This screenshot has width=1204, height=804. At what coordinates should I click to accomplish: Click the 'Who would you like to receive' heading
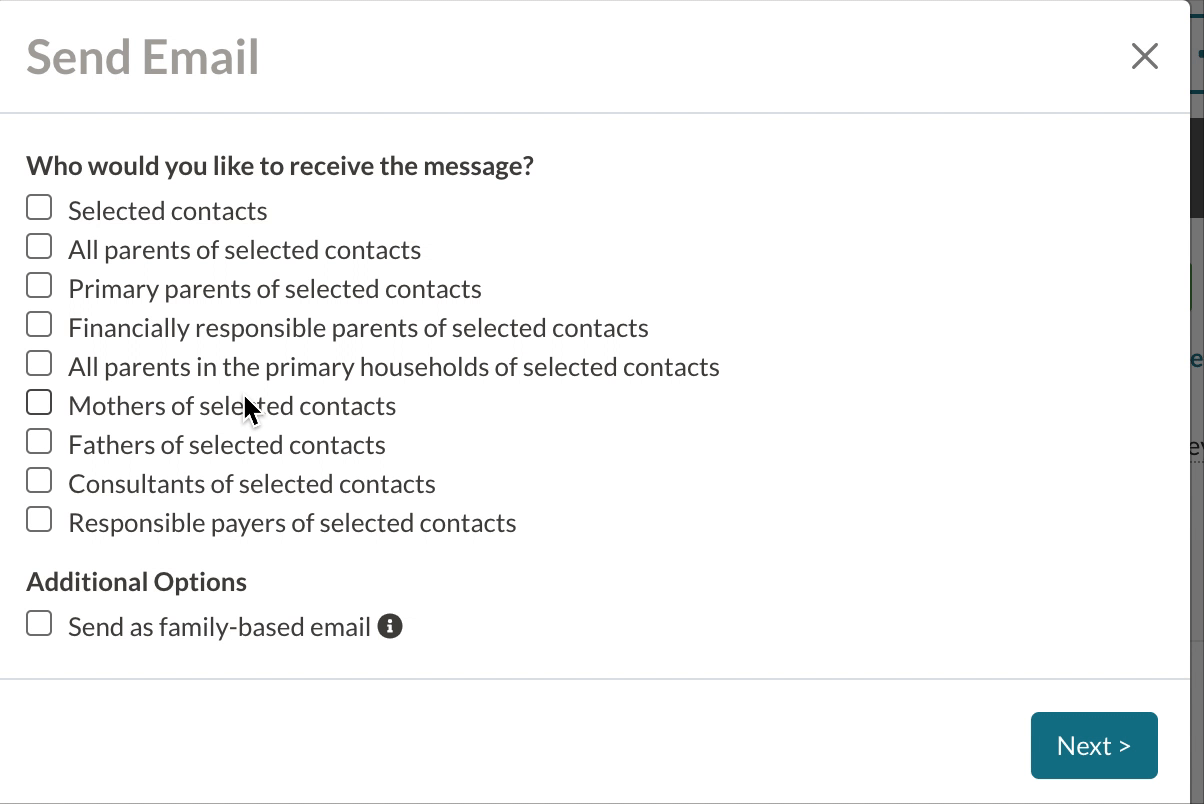point(279,166)
